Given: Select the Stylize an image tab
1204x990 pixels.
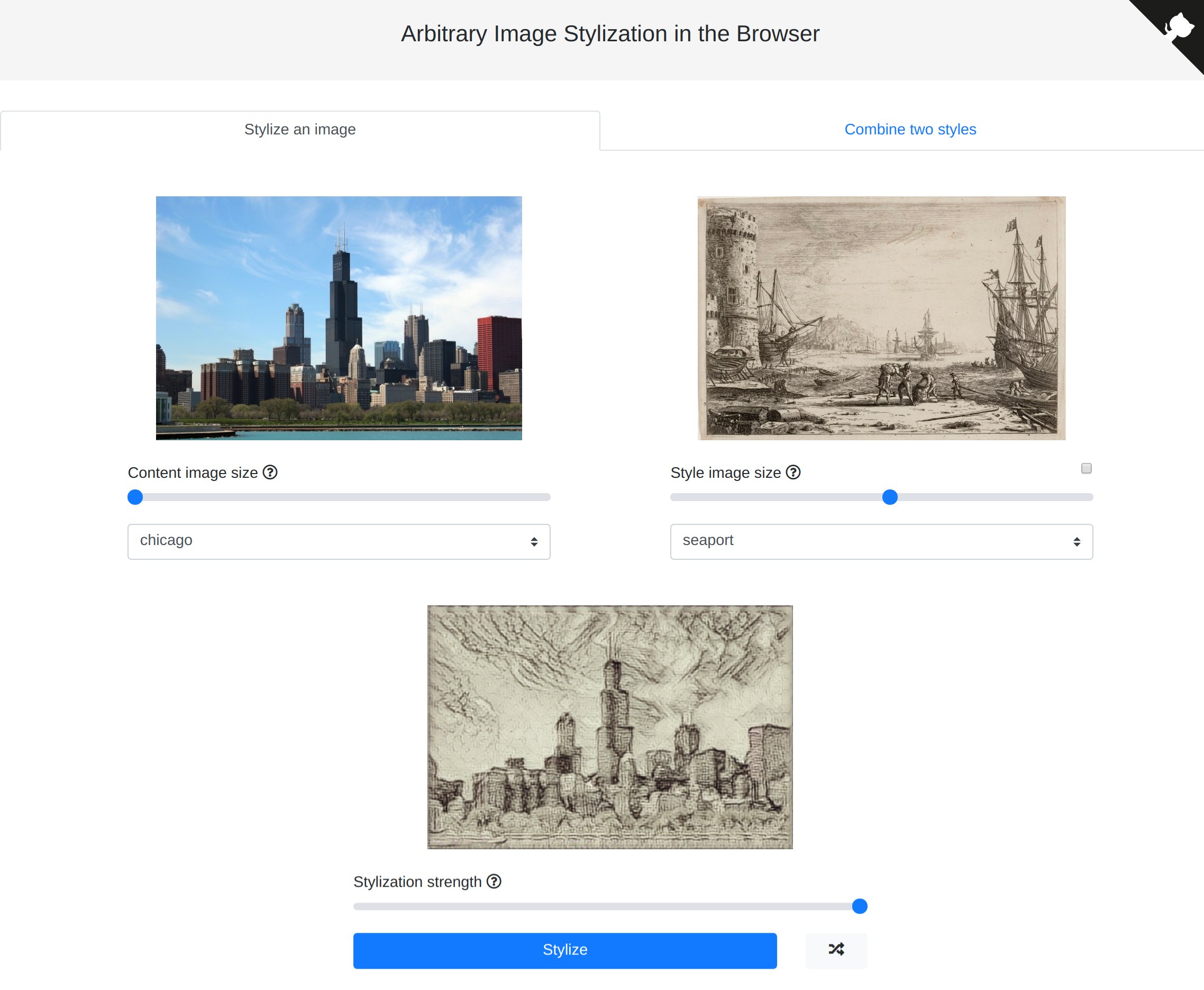Looking at the screenshot, I should click(300, 130).
